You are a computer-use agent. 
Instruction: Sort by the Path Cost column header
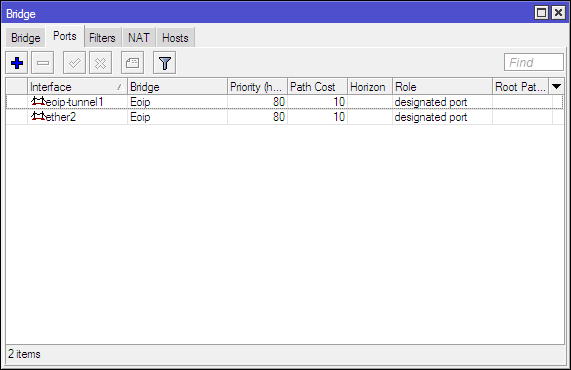317,87
